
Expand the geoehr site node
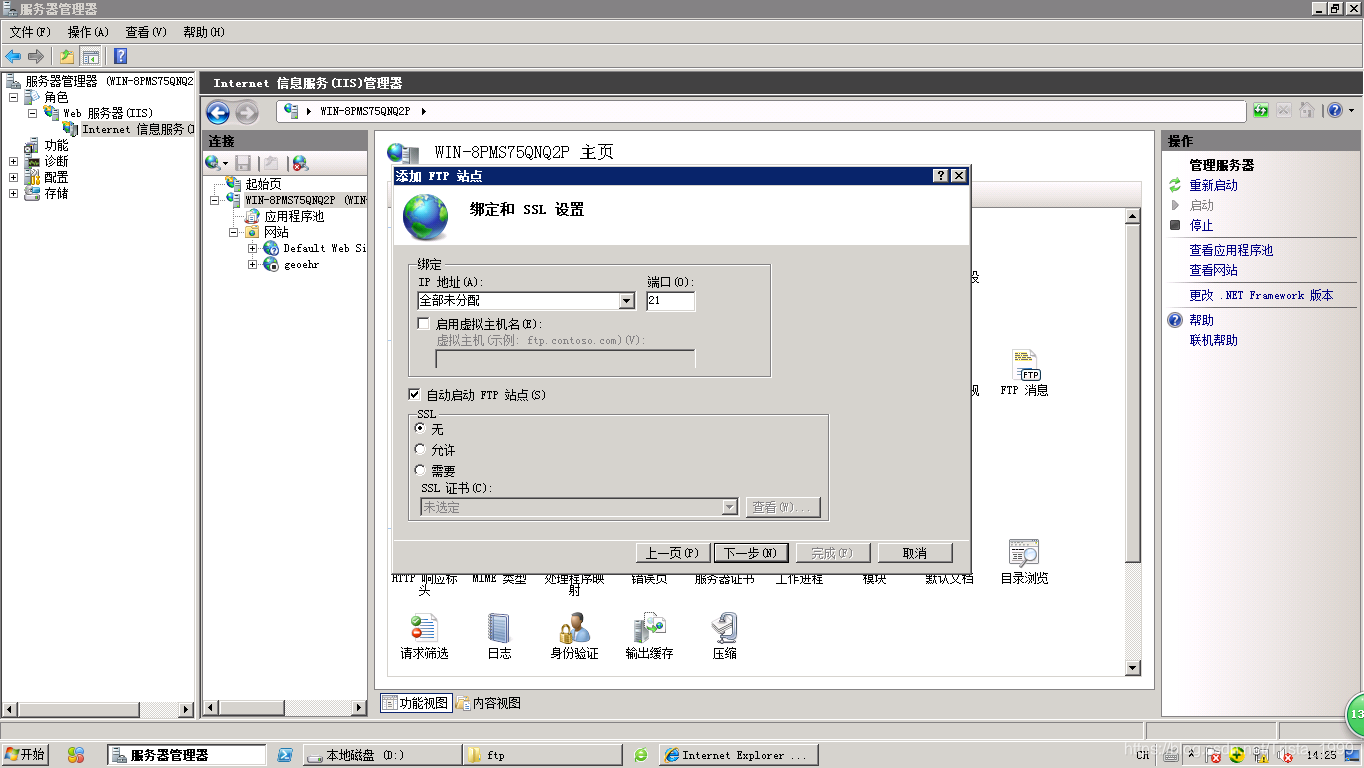coord(253,264)
